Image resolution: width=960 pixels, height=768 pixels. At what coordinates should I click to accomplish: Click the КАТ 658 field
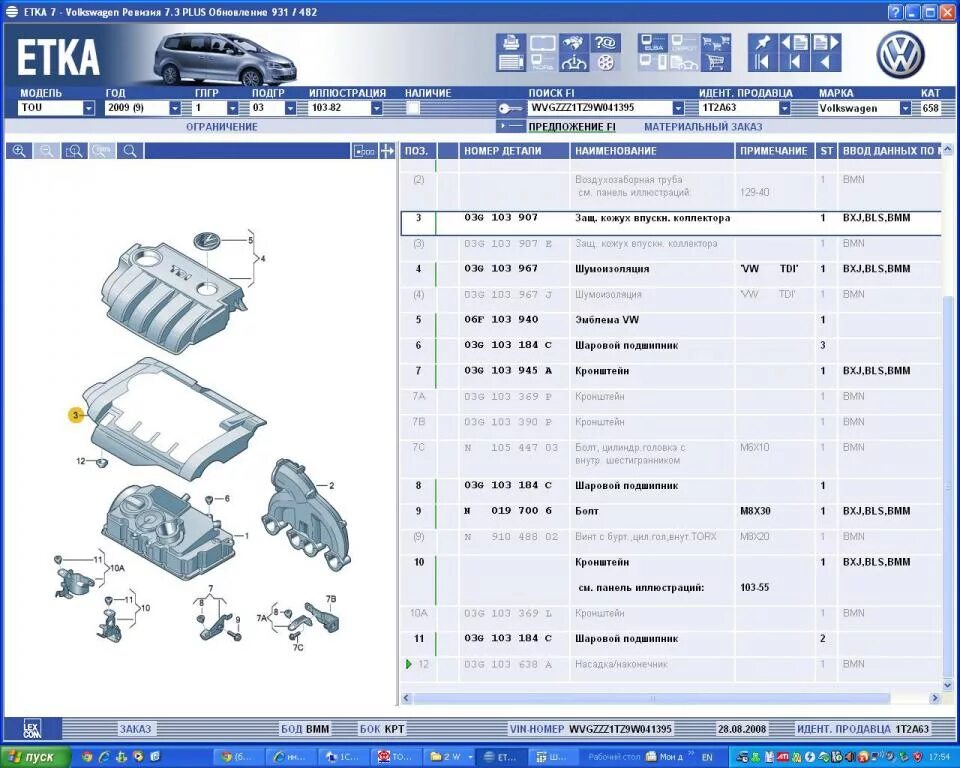931,108
